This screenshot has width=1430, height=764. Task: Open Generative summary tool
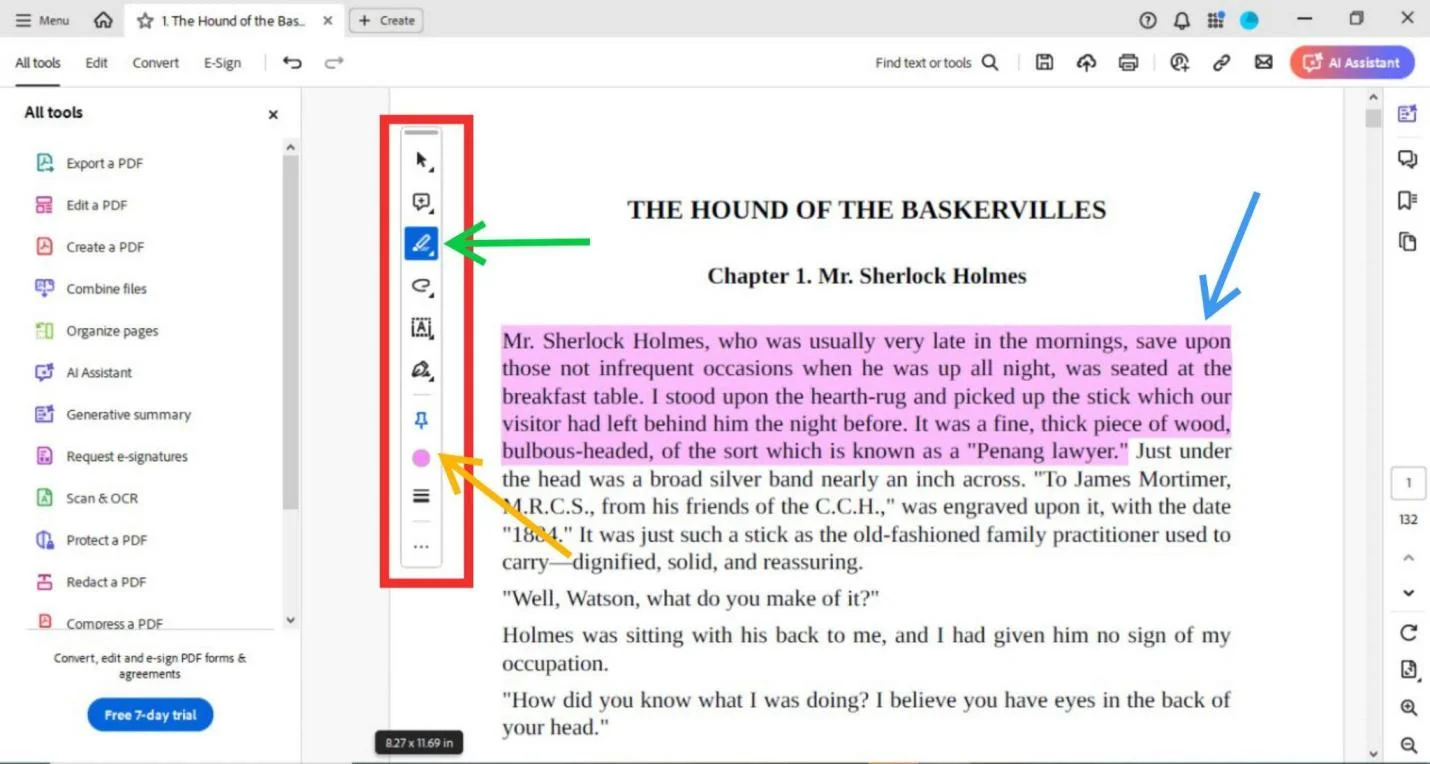(x=113, y=415)
